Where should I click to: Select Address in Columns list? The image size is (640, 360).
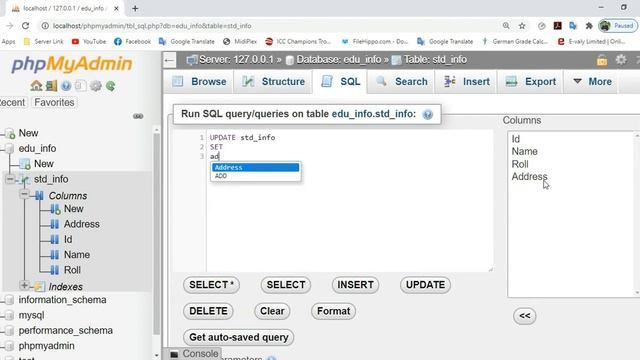(529, 177)
